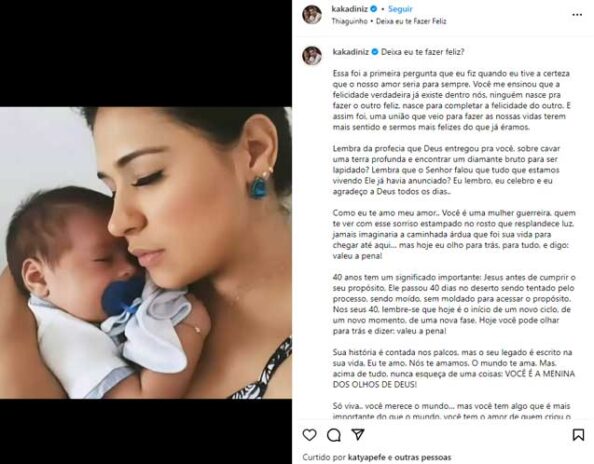This screenshot has height=464, width=594.
Task: Click the verified badge in the header
Action: [374, 9]
